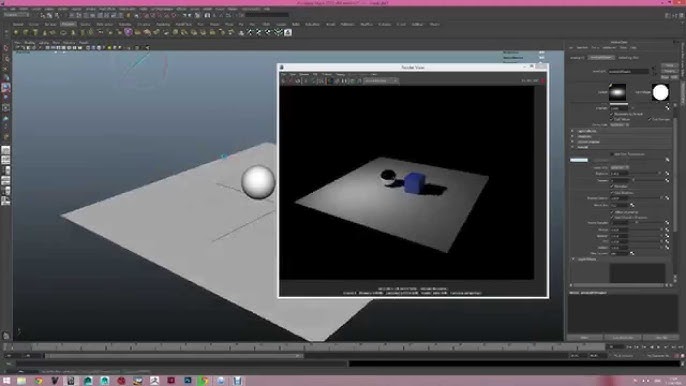Image resolution: width=686 pixels, height=386 pixels.
Task: Collapse the open section above Use Color Temperature
Action: (x=573, y=147)
